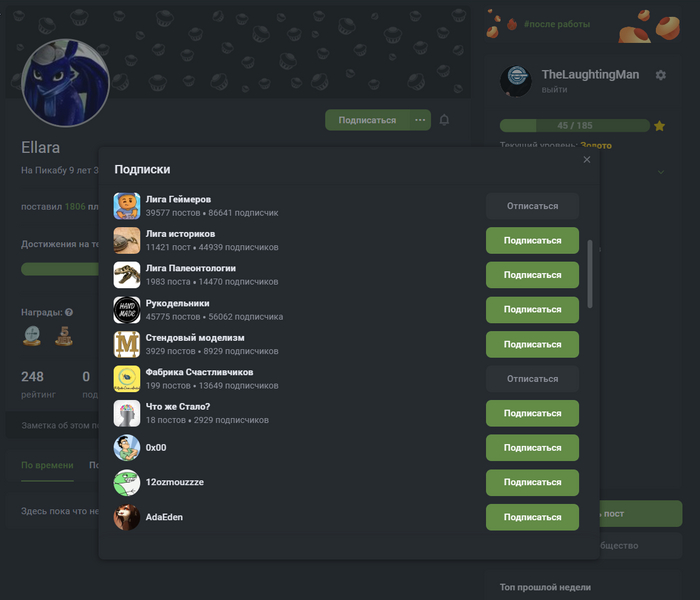Subscribe to user 0x00

[x=532, y=448]
